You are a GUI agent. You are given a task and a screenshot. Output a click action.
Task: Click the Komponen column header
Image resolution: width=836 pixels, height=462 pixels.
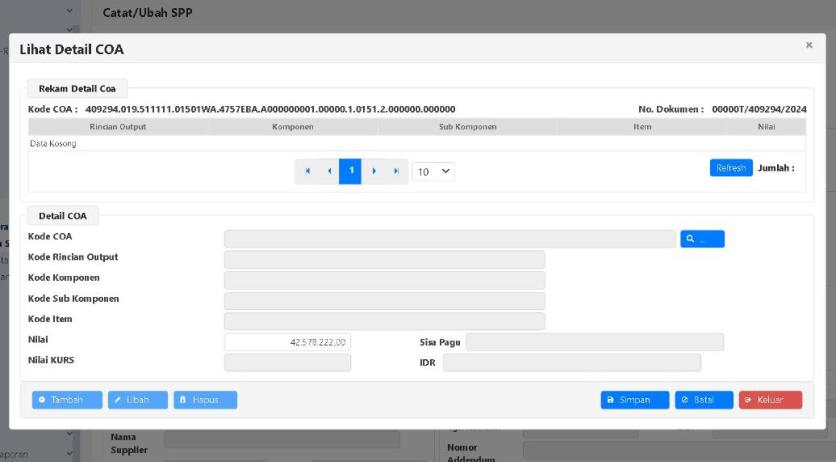(x=293, y=127)
